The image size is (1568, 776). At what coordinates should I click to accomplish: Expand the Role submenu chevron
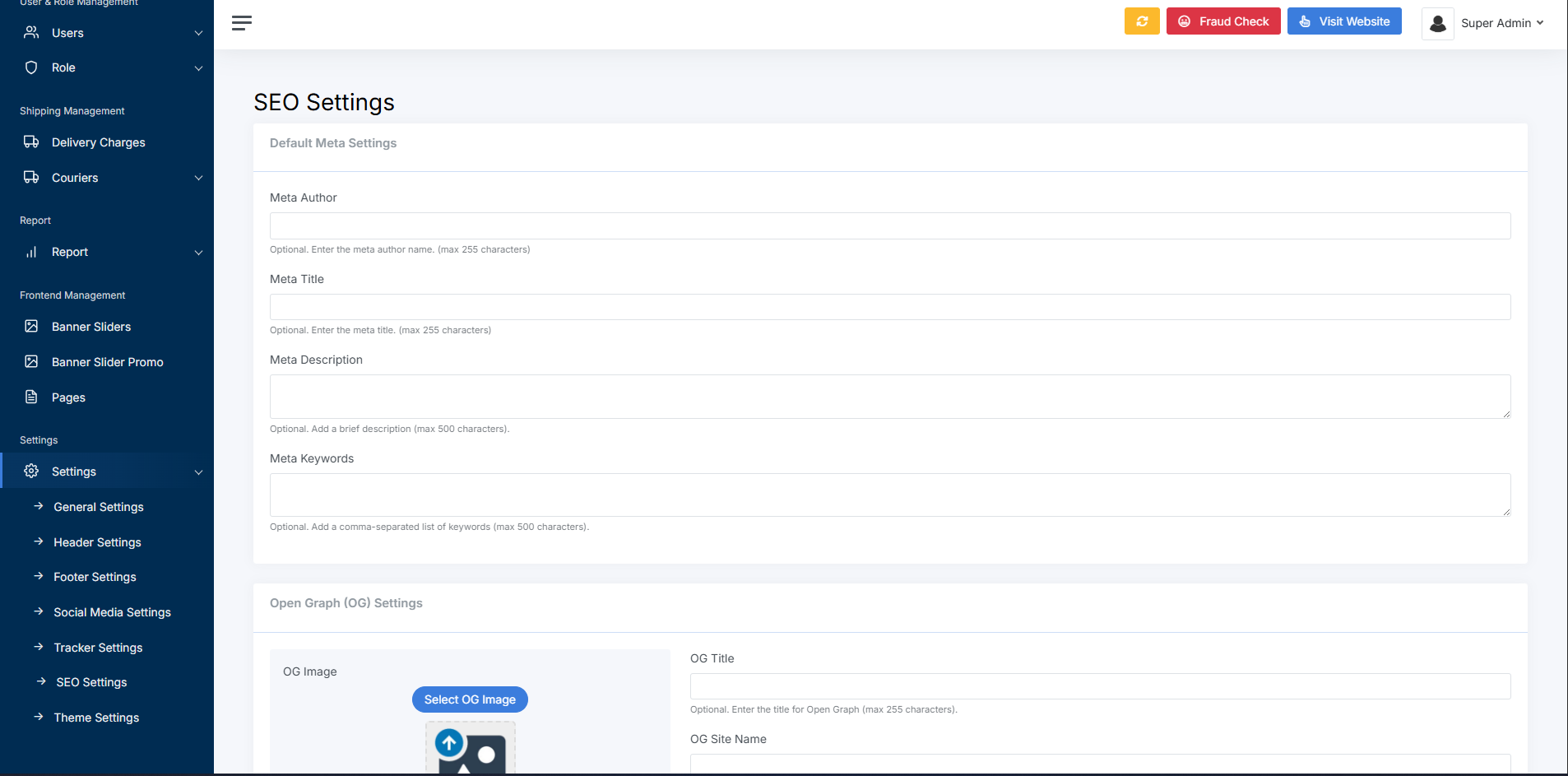(x=198, y=68)
